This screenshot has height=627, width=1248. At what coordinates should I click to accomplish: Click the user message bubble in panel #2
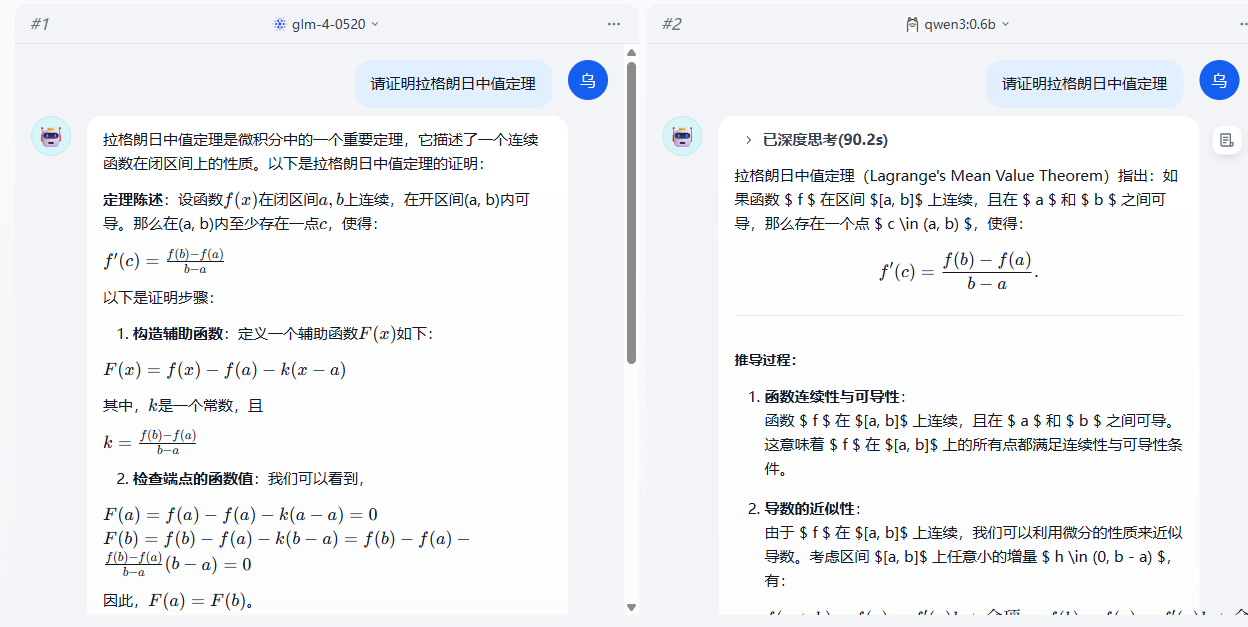coord(1084,84)
